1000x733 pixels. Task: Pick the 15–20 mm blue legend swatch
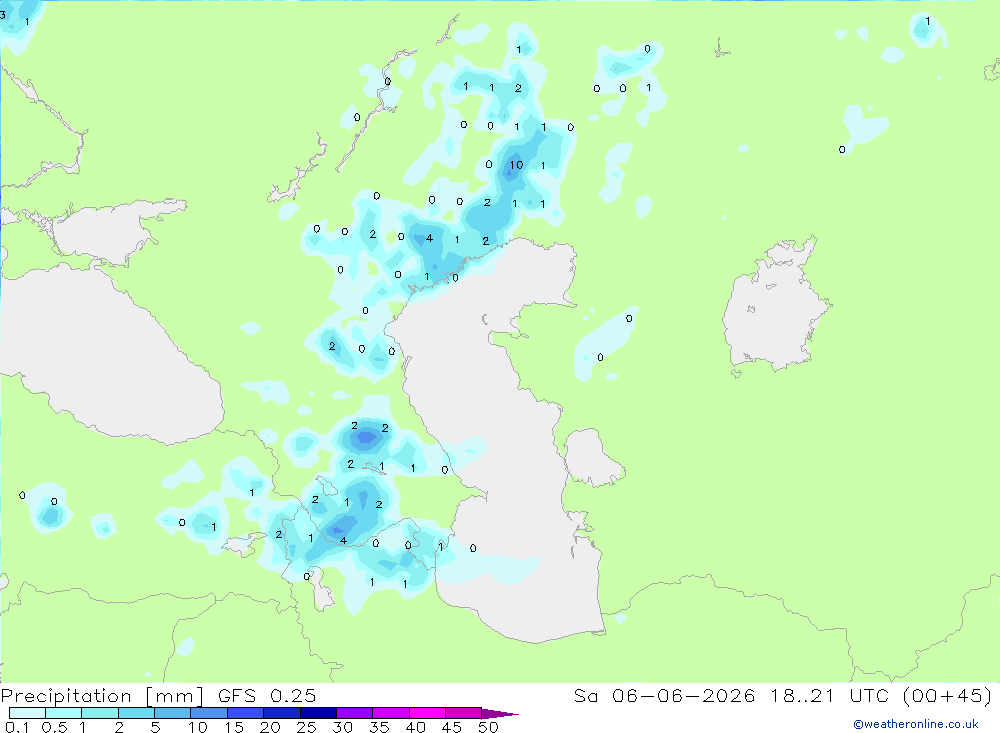click(246, 713)
